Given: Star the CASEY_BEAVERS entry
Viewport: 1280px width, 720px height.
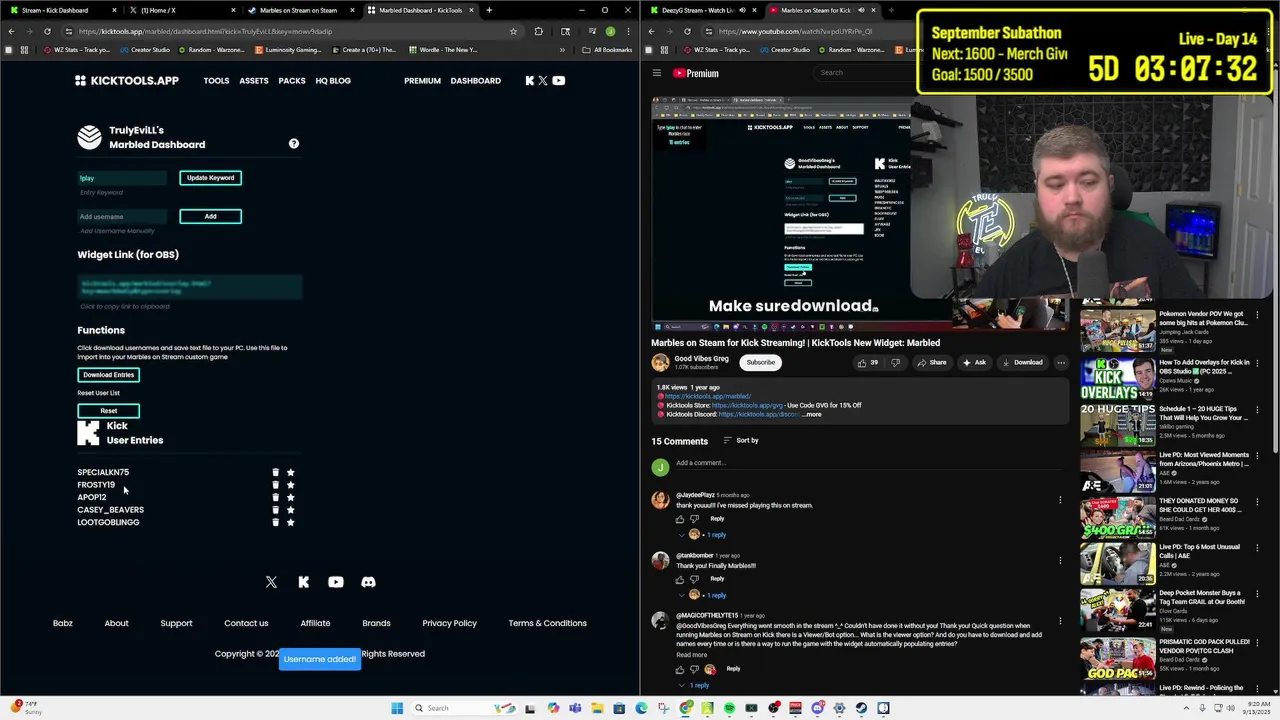Looking at the screenshot, I should [x=291, y=510].
